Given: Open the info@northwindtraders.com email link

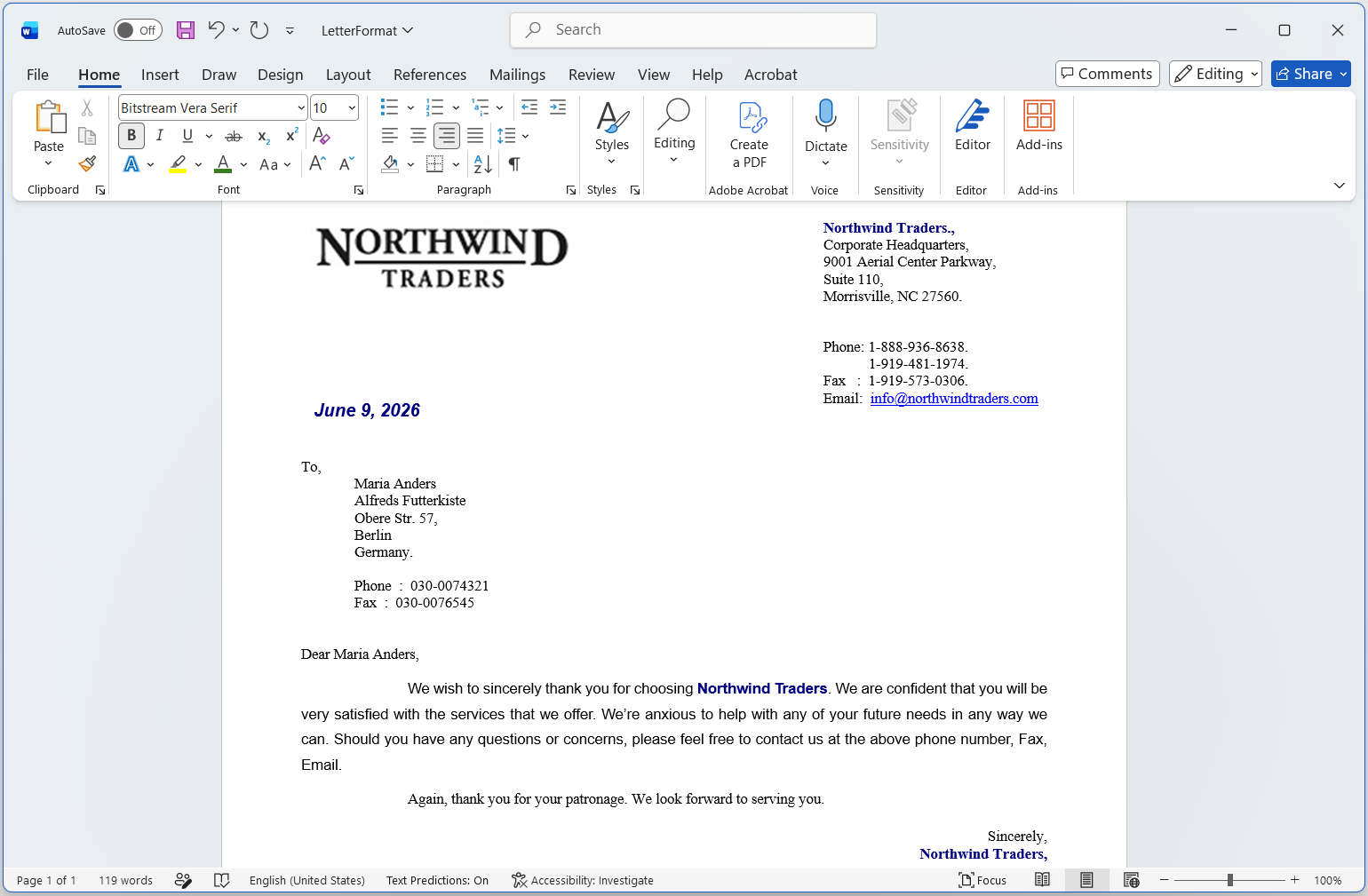Looking at the screenshot, I should click(954, 398).
